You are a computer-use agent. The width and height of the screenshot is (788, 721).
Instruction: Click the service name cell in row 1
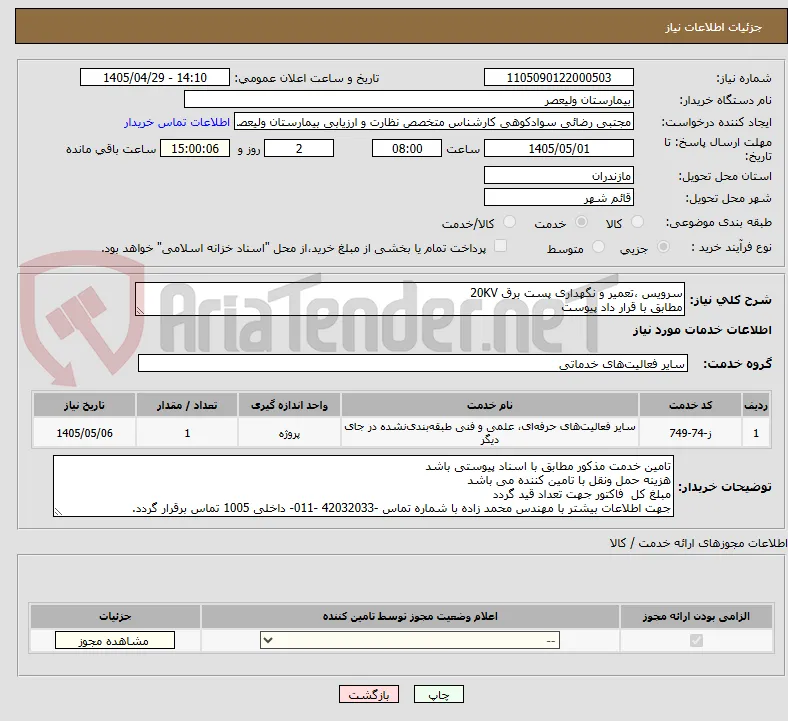pos(489,433)
